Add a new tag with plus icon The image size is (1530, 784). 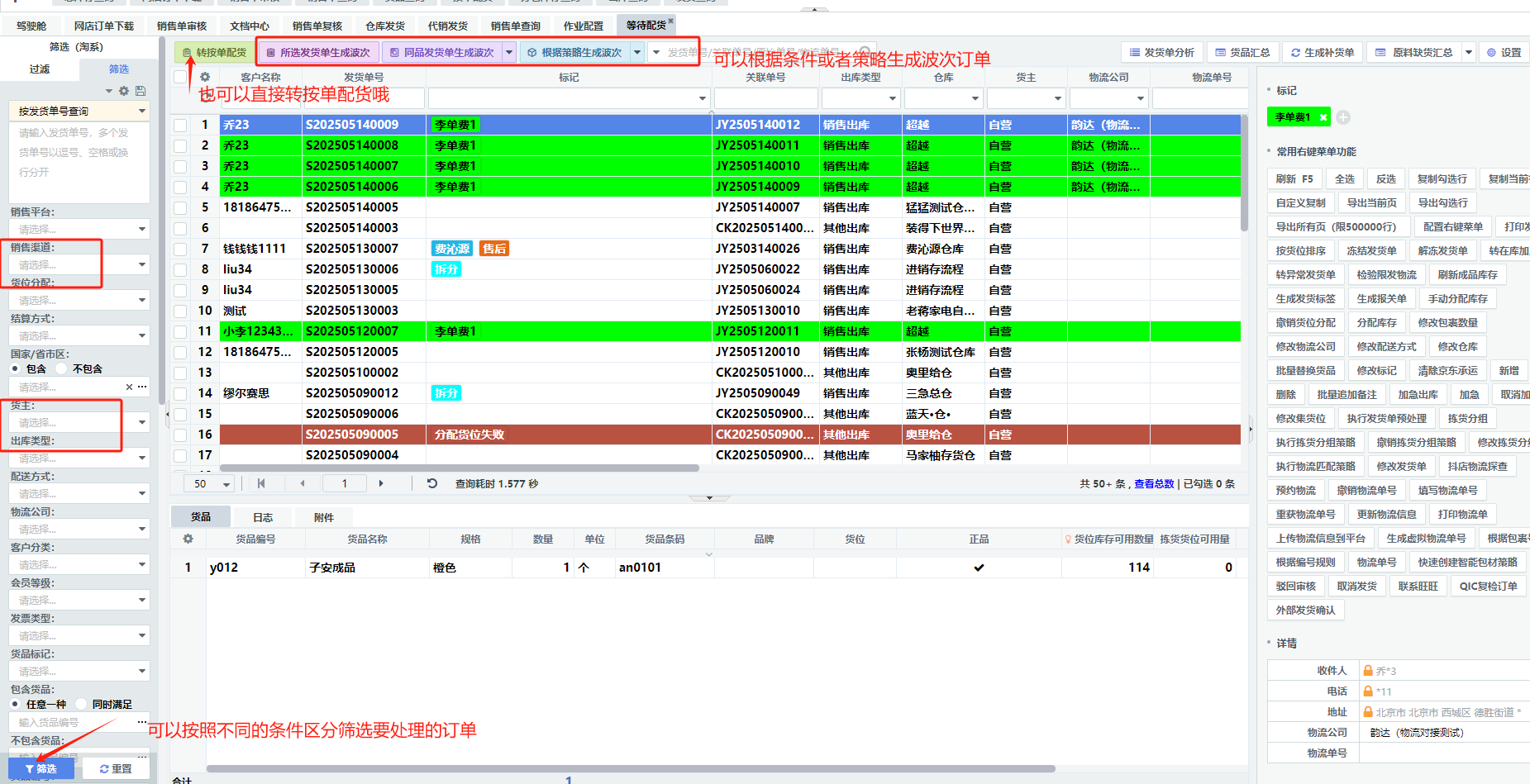(1343, 117)
